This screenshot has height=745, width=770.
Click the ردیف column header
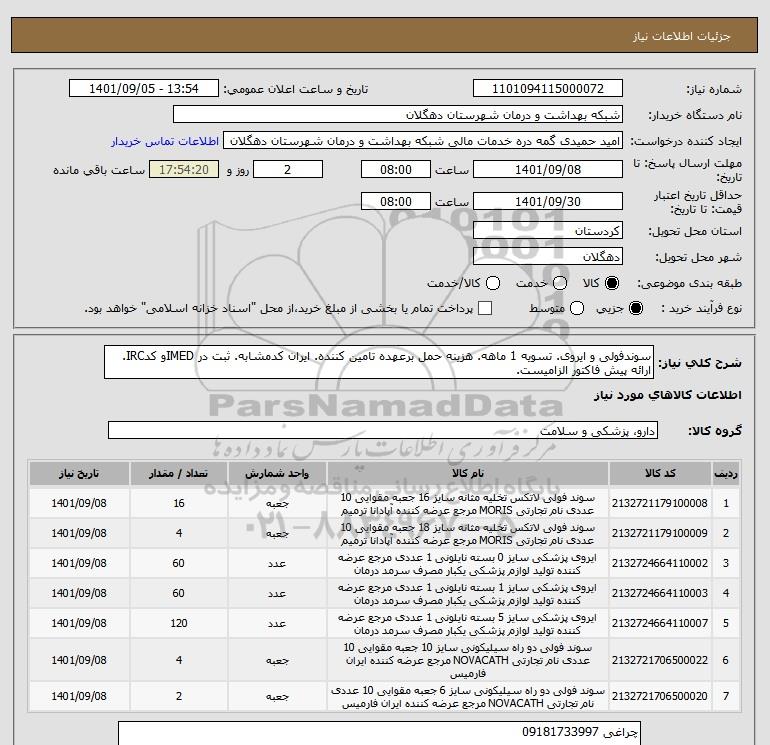click(x=726, y=473)
